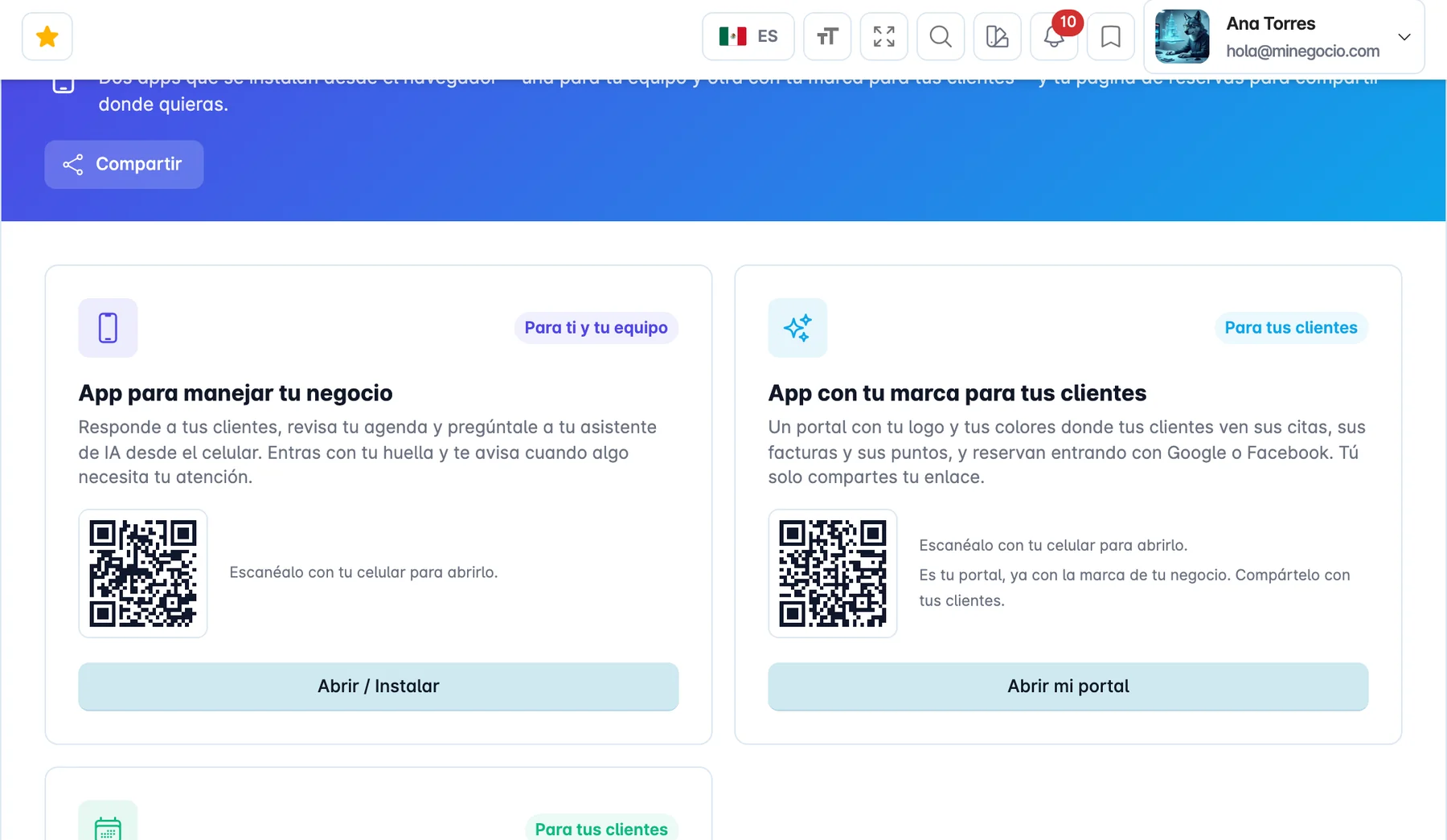Screen dimensions: 1447x840
Task: Click the email hola@minegocio.com
Action: (1302, 51)
